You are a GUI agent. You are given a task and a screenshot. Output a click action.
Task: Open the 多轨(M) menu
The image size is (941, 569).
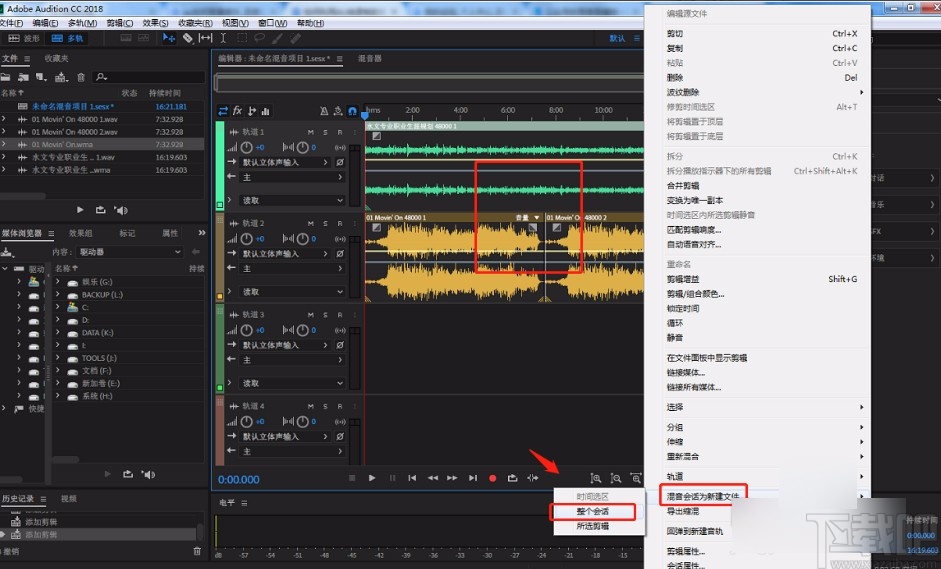(x=82, y=23)
